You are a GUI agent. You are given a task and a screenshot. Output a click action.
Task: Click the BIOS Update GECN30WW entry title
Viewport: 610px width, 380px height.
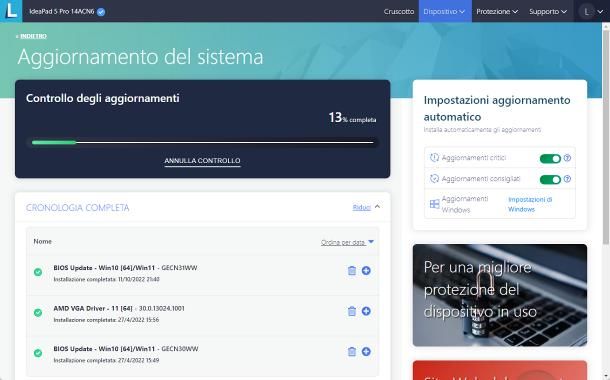pos(126,349)
